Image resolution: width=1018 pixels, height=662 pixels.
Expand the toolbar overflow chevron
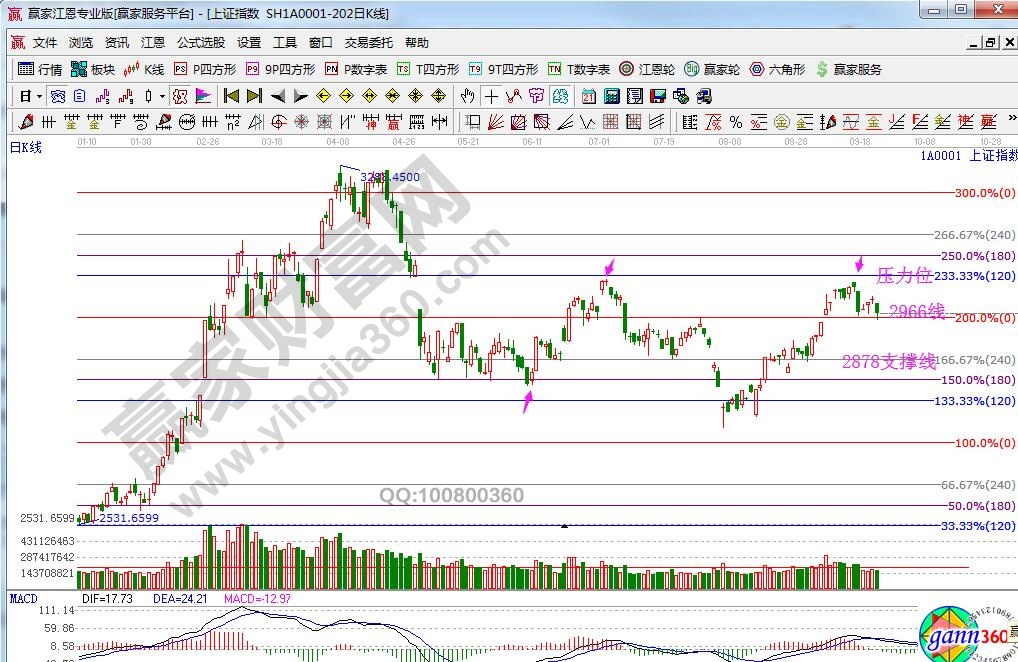(1008, 122)
